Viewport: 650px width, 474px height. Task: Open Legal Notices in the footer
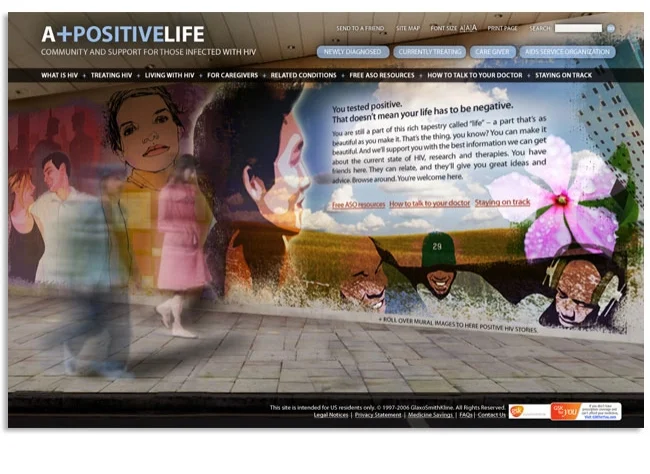click(x=331, y=415)
